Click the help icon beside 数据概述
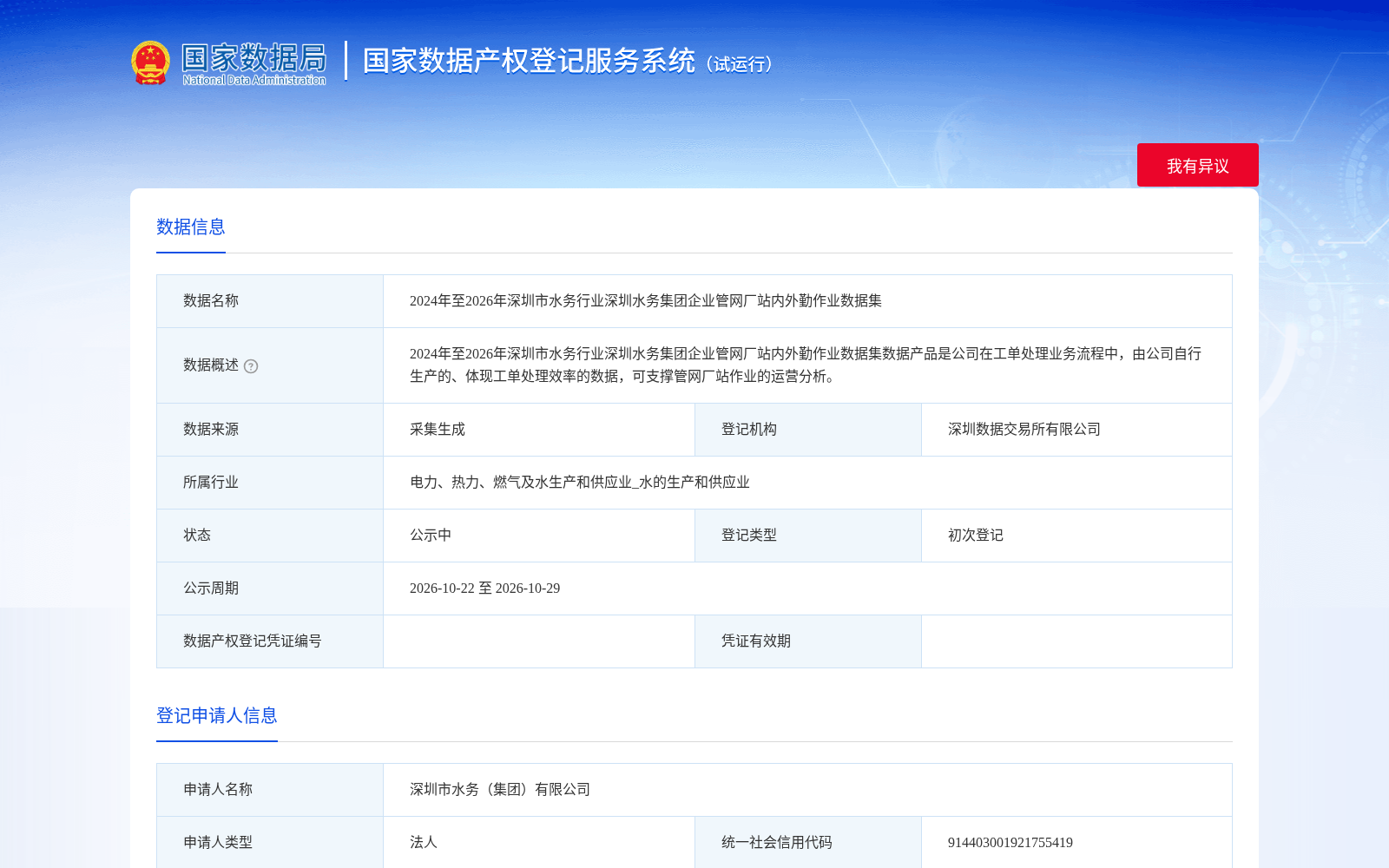Image resolution: width=1389 pixels, height=868 pixels. click(251, 366)
